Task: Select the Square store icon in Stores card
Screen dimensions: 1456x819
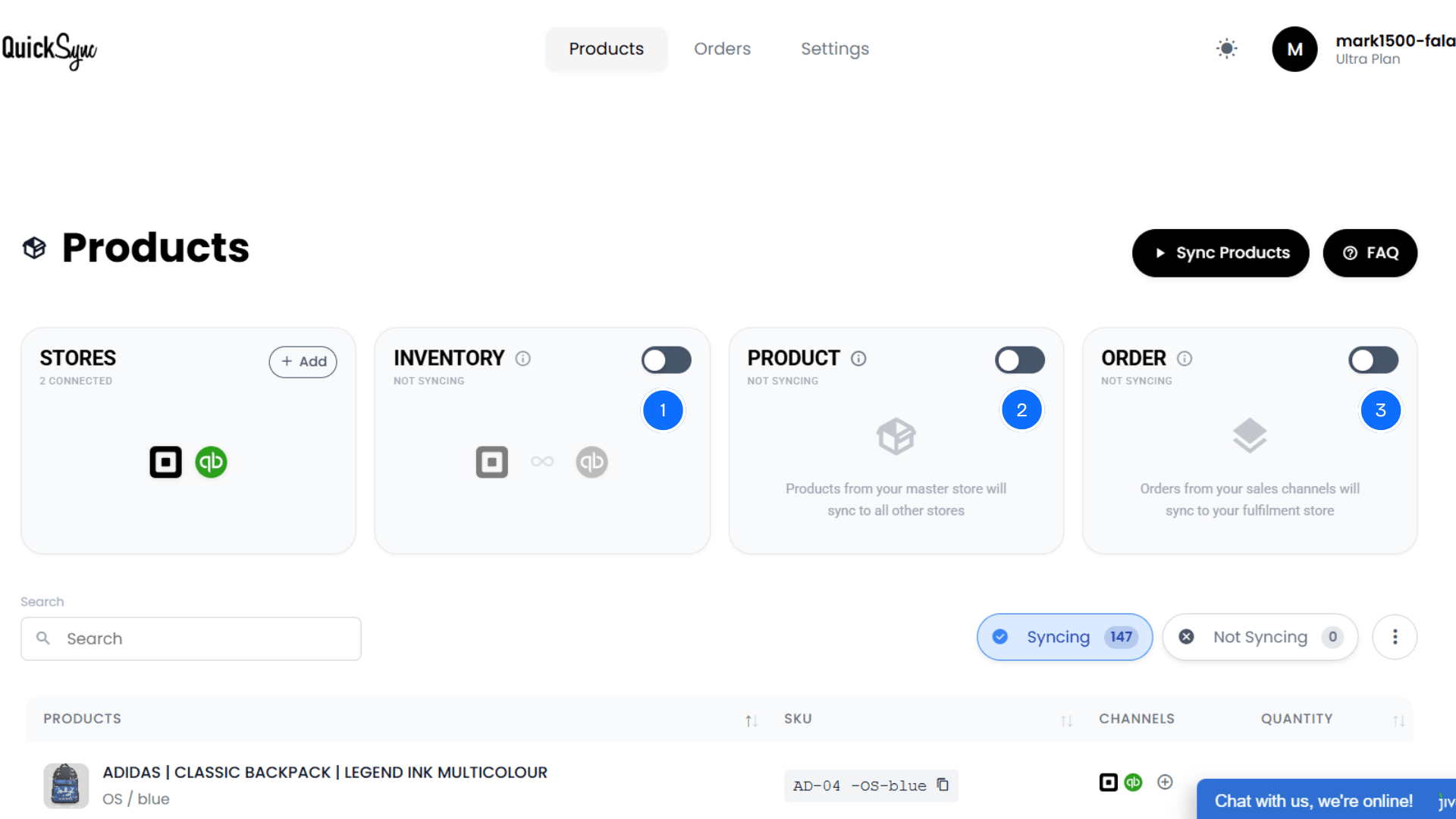Action: (165, 462)
